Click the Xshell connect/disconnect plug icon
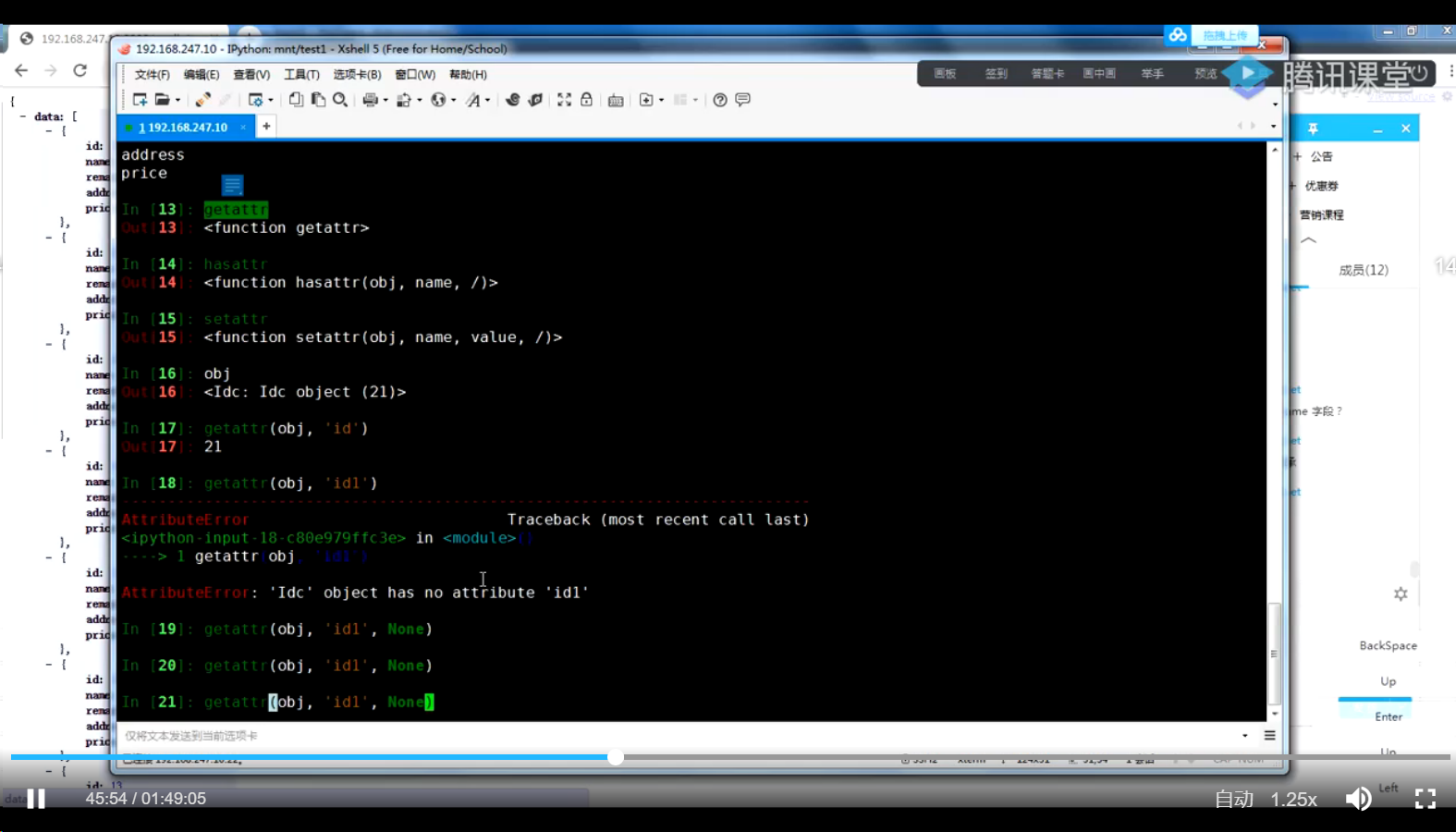1456x832 pixels. [x=202, y=100]
